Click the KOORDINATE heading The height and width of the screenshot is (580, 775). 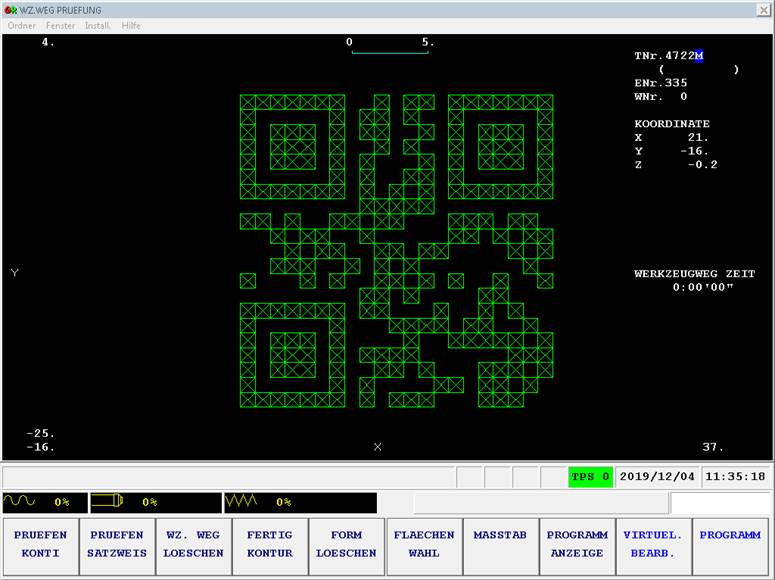[x=672, y=124]
